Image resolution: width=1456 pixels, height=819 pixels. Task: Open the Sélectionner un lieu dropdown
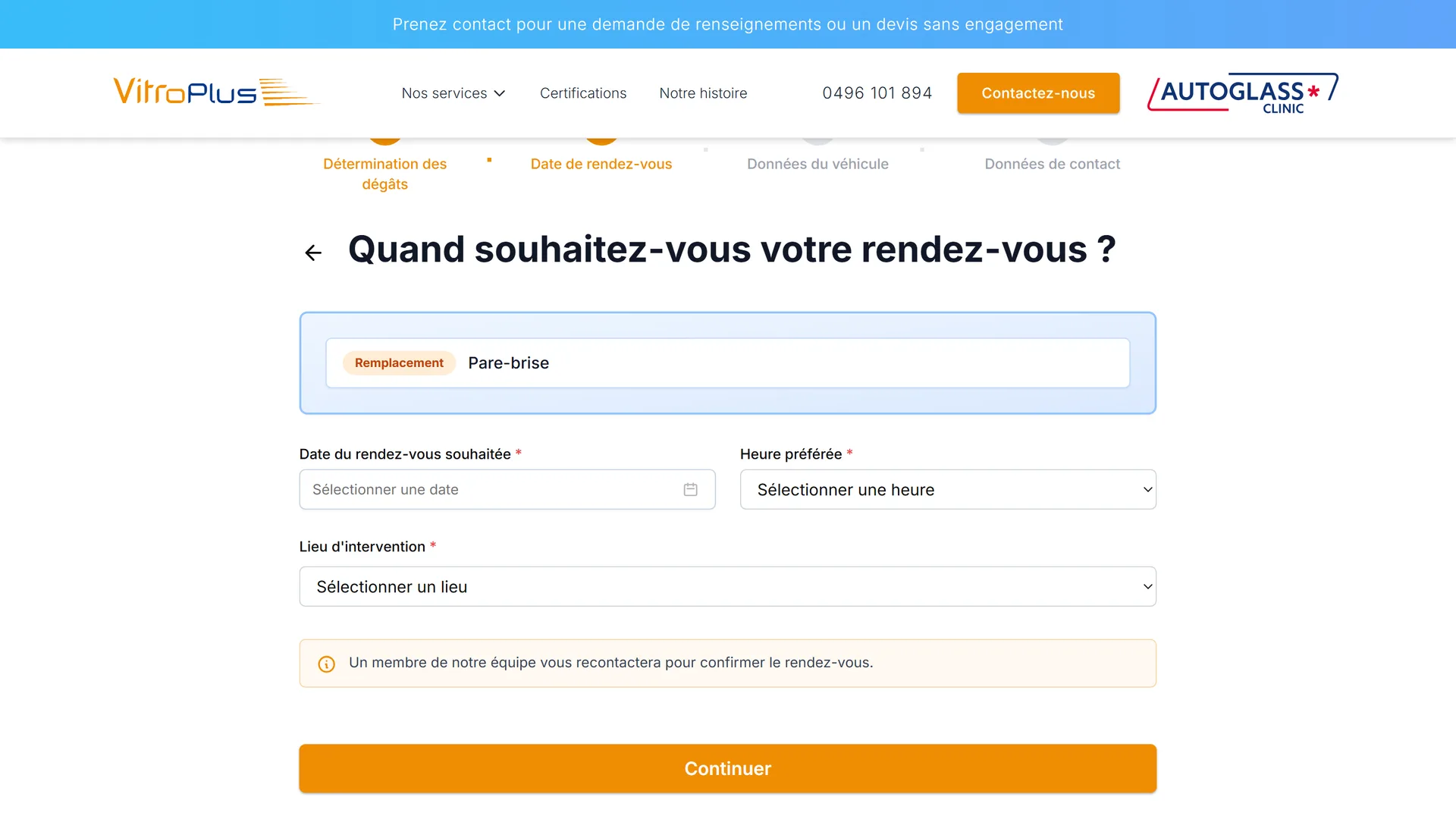pyautogui.click(x=728, y=587)
